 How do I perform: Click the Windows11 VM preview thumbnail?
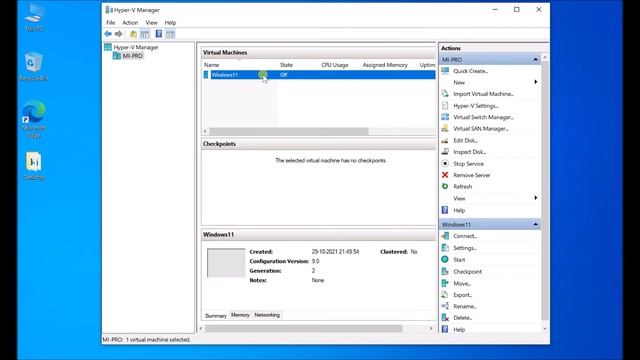pyautogui.click(x=226, y=263)
